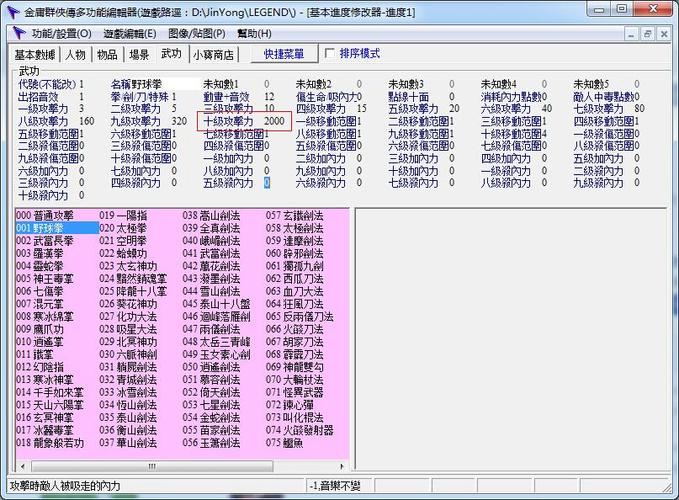Click the 八级攻擊力 value 160
Viewport: 679px width, 500px height.
click(x=86, y=121)
